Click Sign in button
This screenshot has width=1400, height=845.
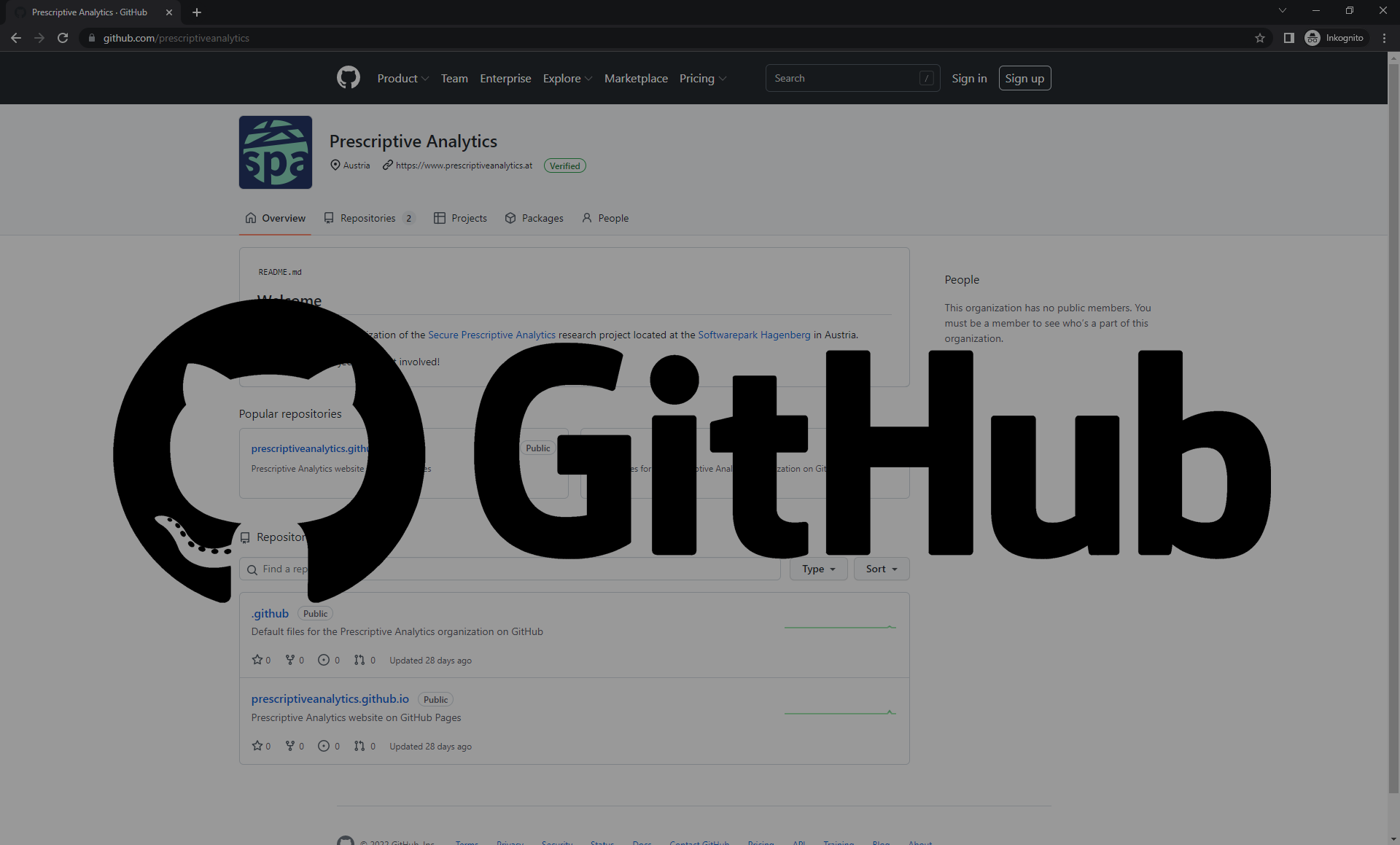[967, 78]
